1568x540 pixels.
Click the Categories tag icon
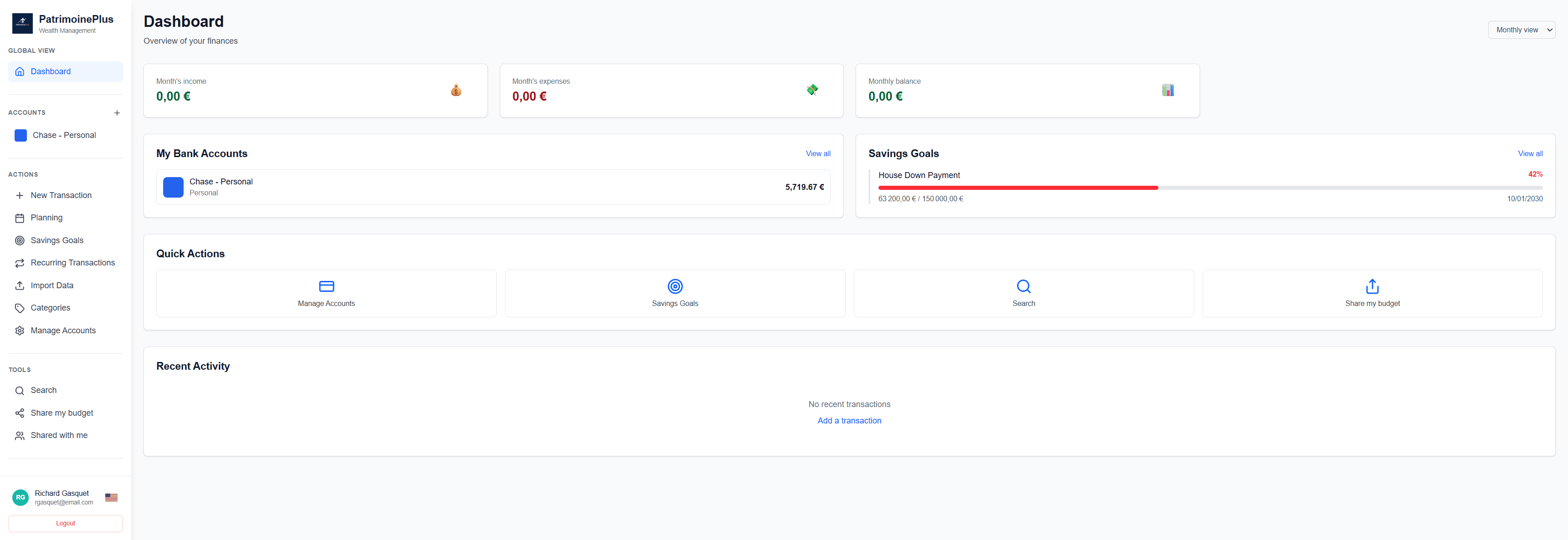coord(20,308)
